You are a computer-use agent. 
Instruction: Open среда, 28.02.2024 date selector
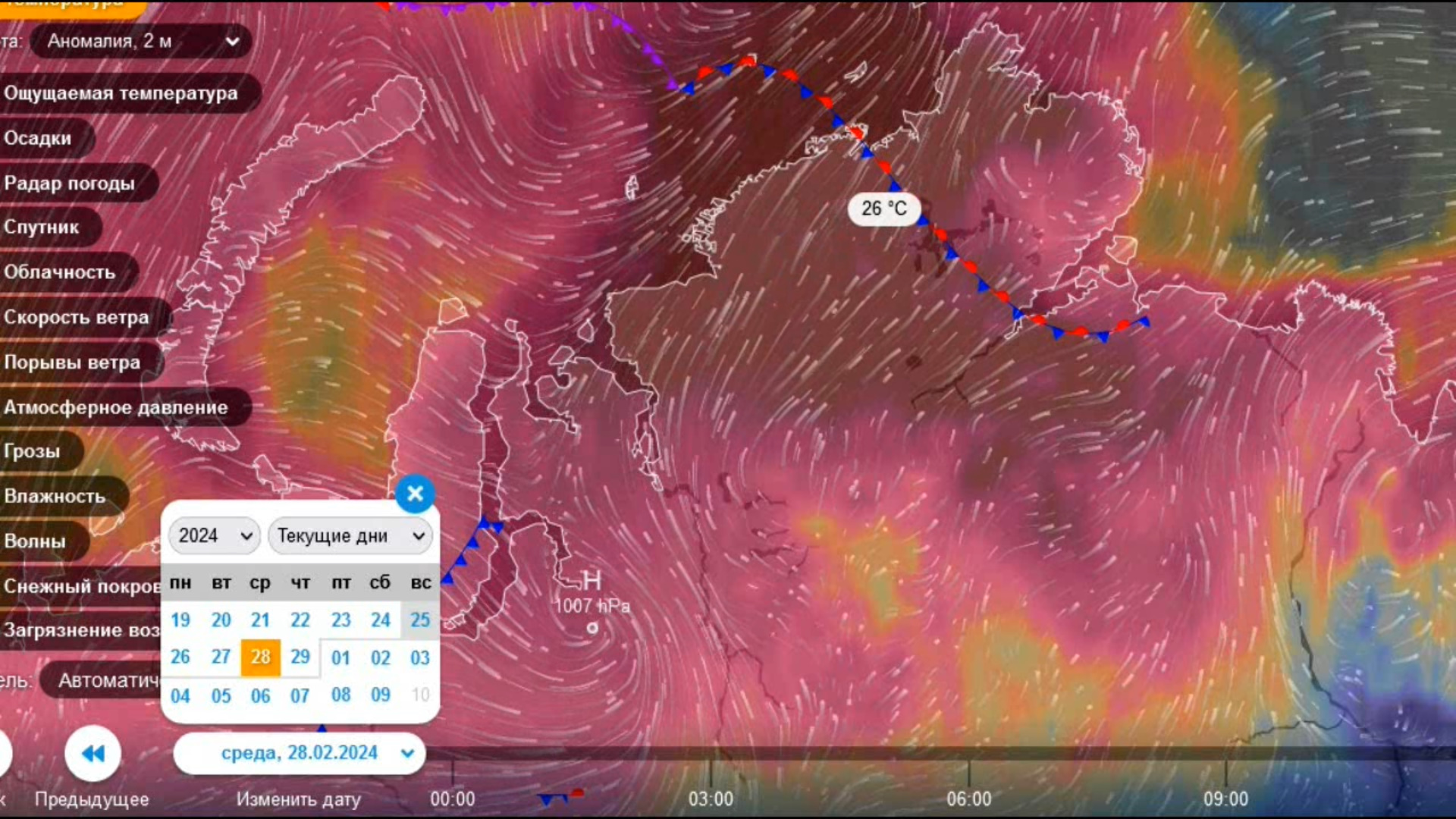[x=300, y=753]
